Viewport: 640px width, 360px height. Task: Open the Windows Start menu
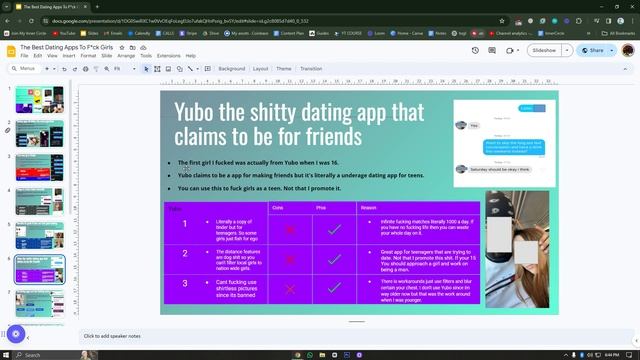(x=6, y=355)
